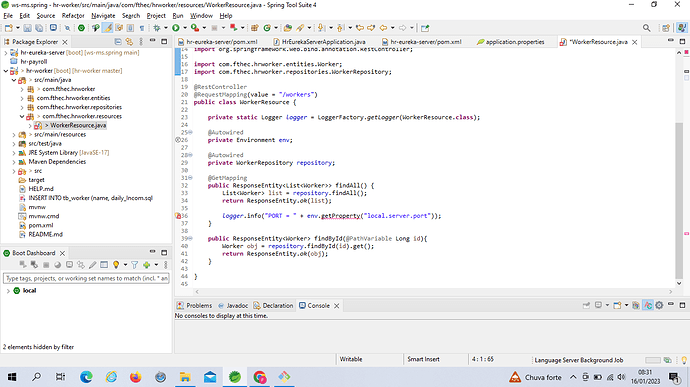690x387 pixels.
Task: Toggle the highlighted Mark Occurrences toolbar button
Action: 107,28
